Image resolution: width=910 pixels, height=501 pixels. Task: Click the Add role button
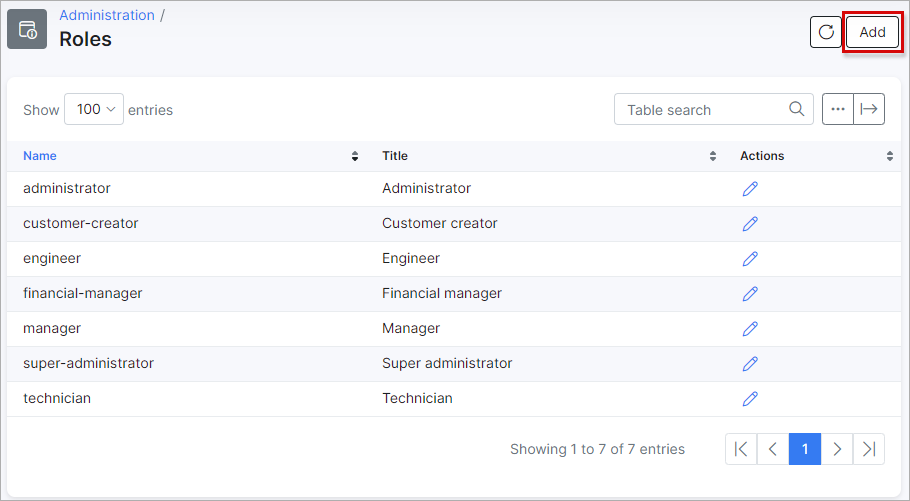(872, 32)
